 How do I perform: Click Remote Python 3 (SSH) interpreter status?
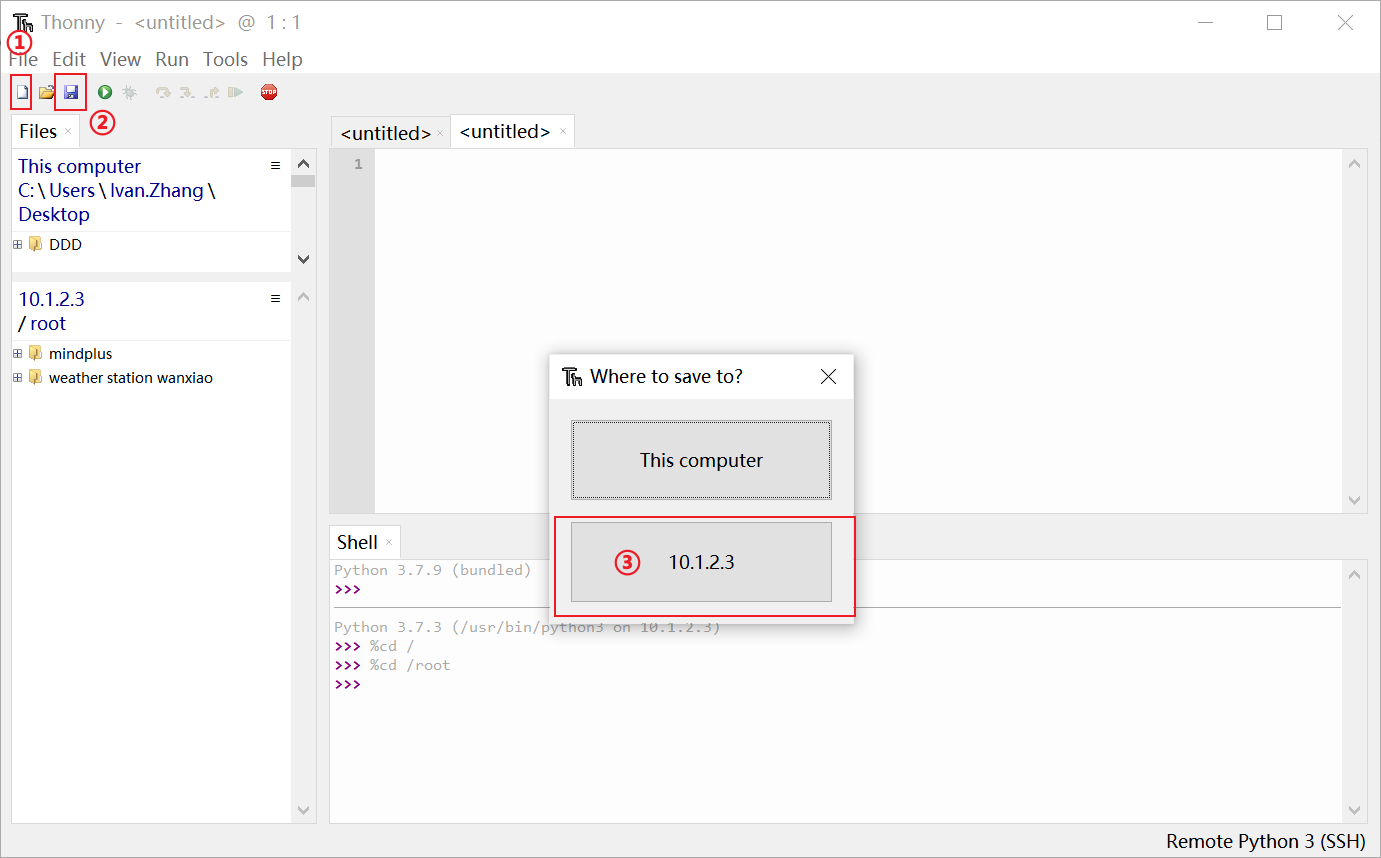[x=1265, y=841]
